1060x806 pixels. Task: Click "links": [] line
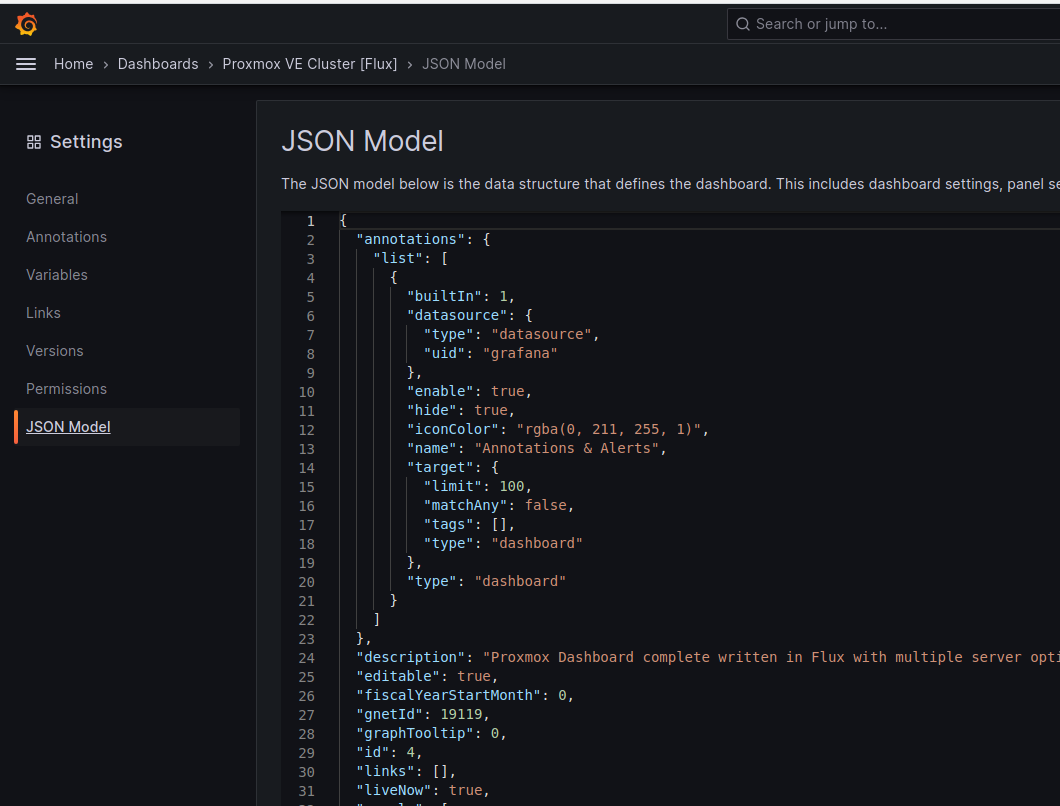coord(406,771)
